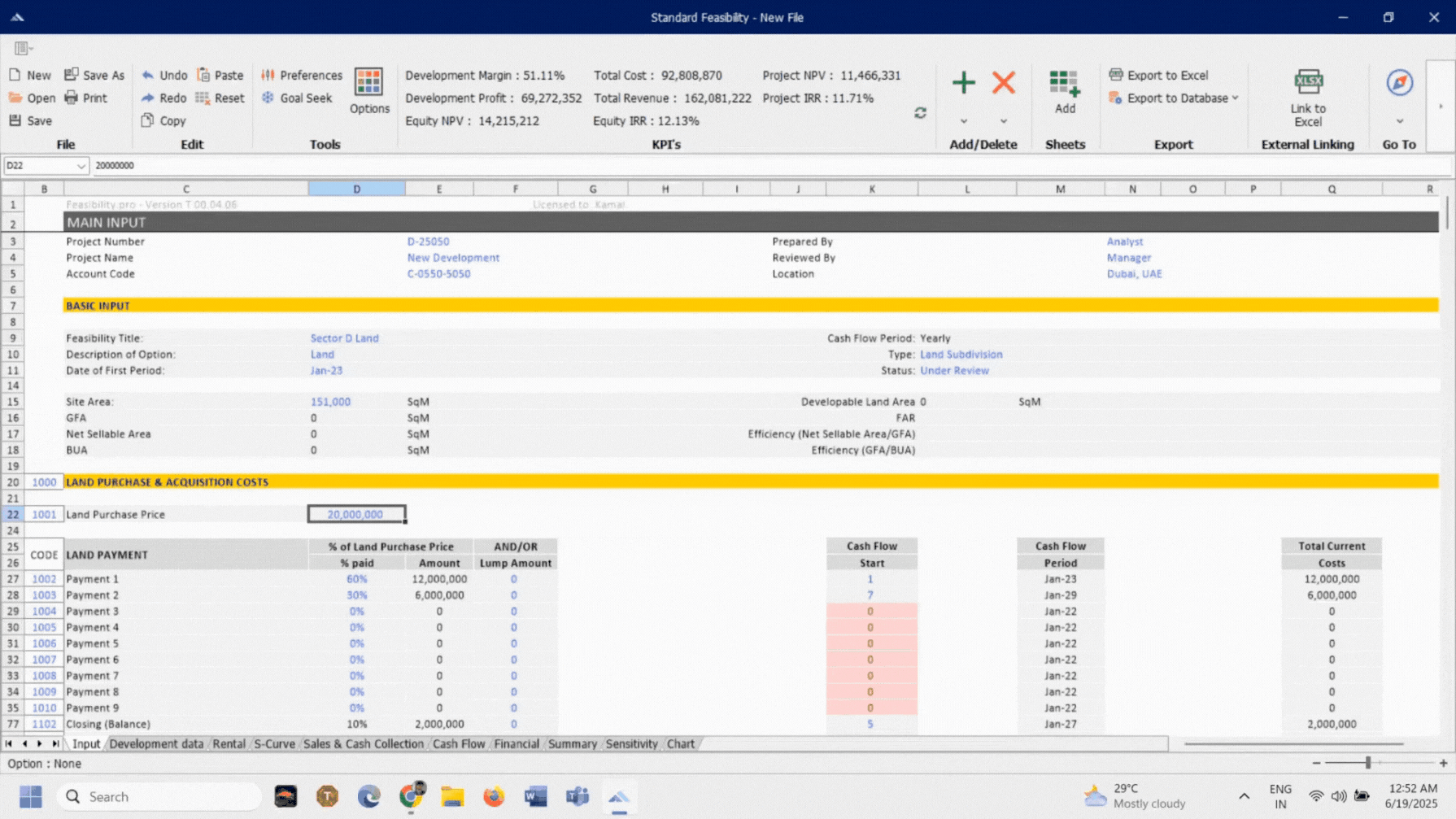The height and width of the screenshot is (819, 1456).
Task: Click the Export to Excel button
Action: tap(1167, 75)
